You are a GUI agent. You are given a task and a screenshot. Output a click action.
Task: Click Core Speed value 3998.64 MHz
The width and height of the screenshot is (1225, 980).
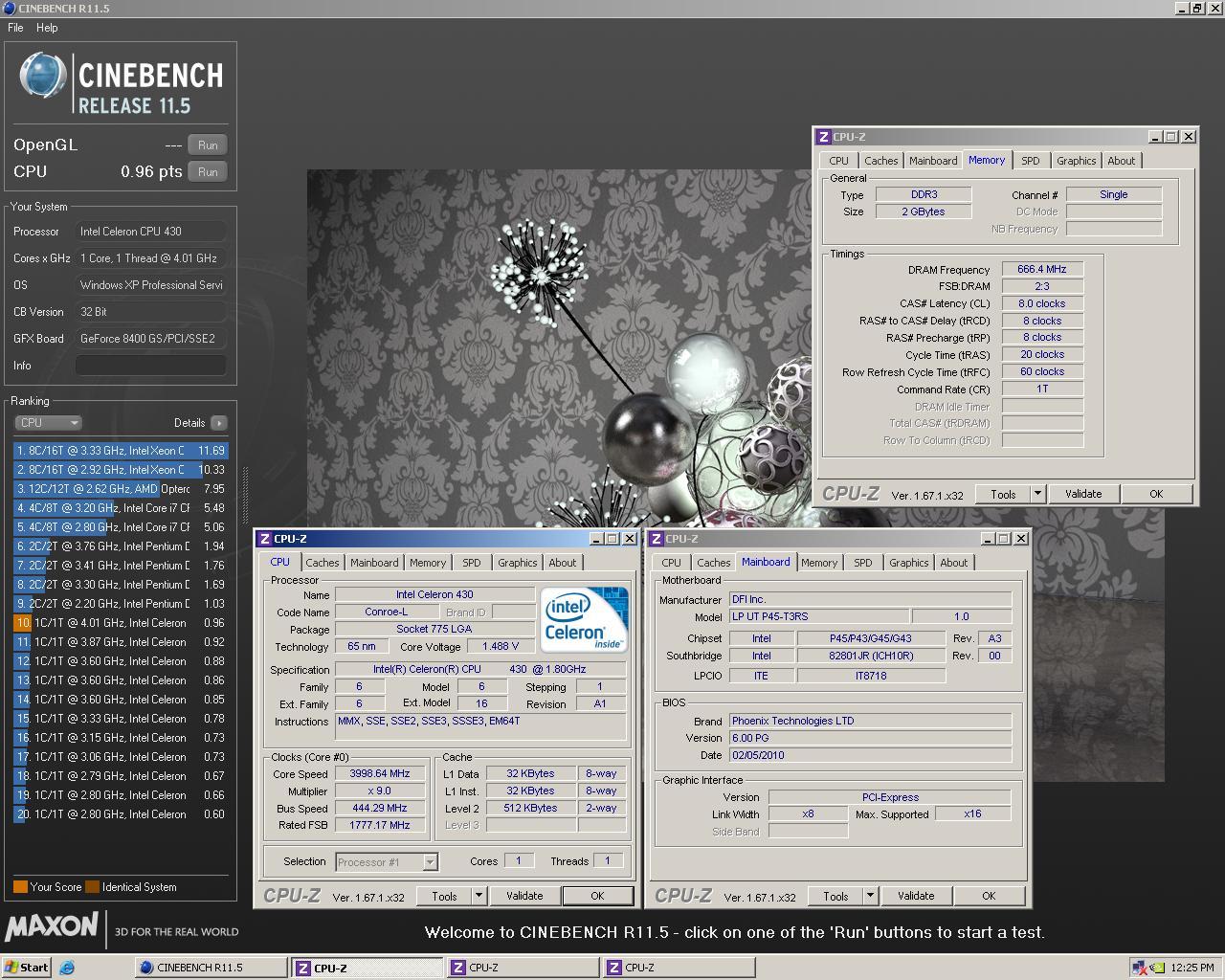tap(380, 774)
